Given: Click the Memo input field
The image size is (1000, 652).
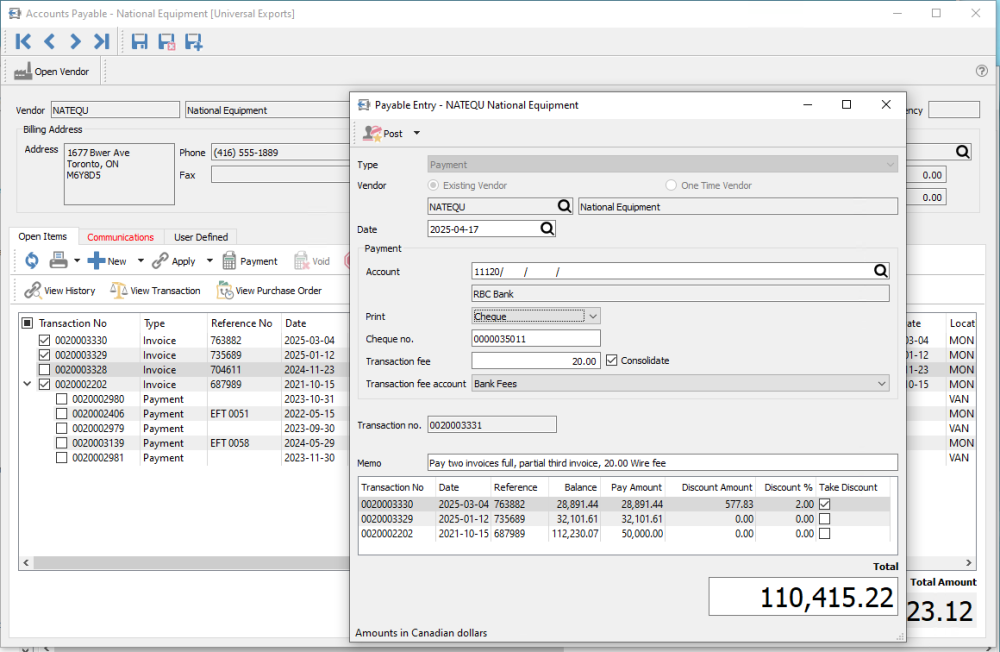Looking at the screenshot, I should 662,463.
